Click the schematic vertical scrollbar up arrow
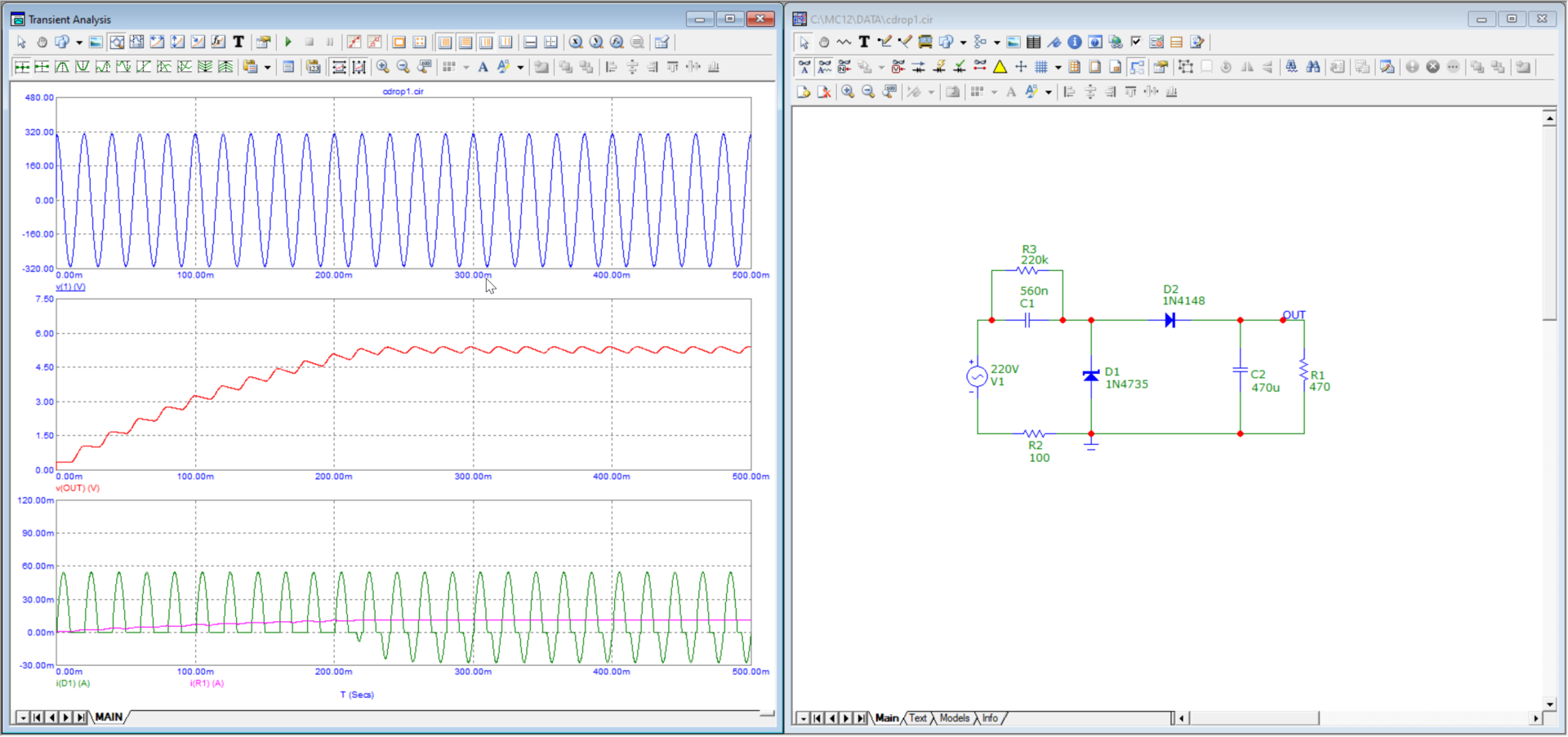 pyautogui.click(x=1549, y=119)
